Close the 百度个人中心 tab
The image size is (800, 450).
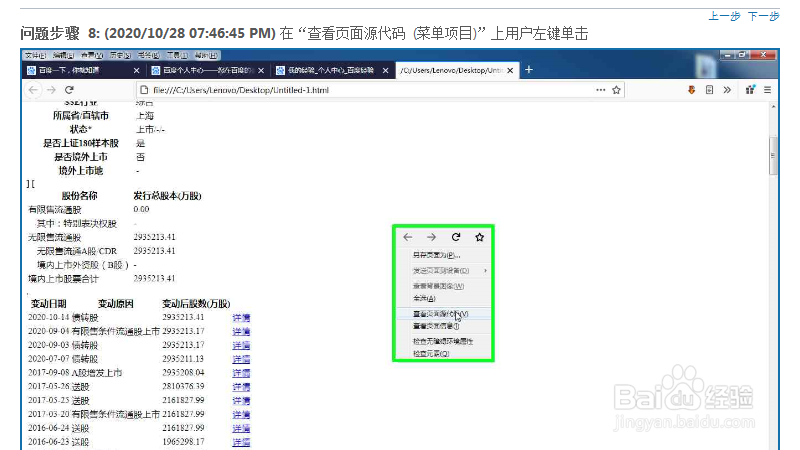pos(261,70)
